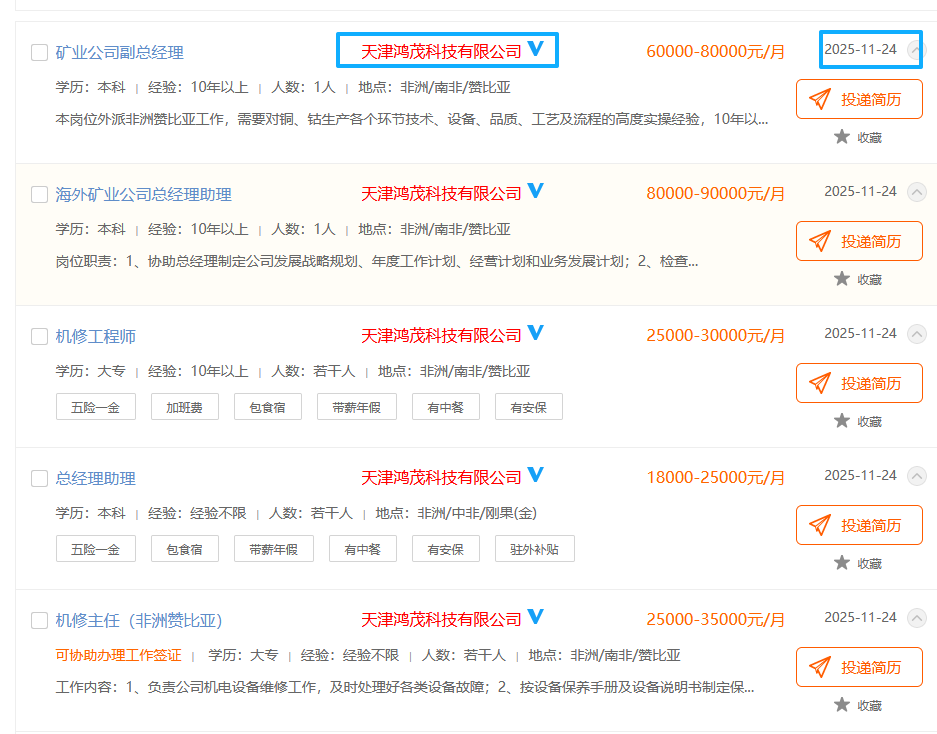Favorite 机修主任 with the 收藏 star

click(858, 705)
